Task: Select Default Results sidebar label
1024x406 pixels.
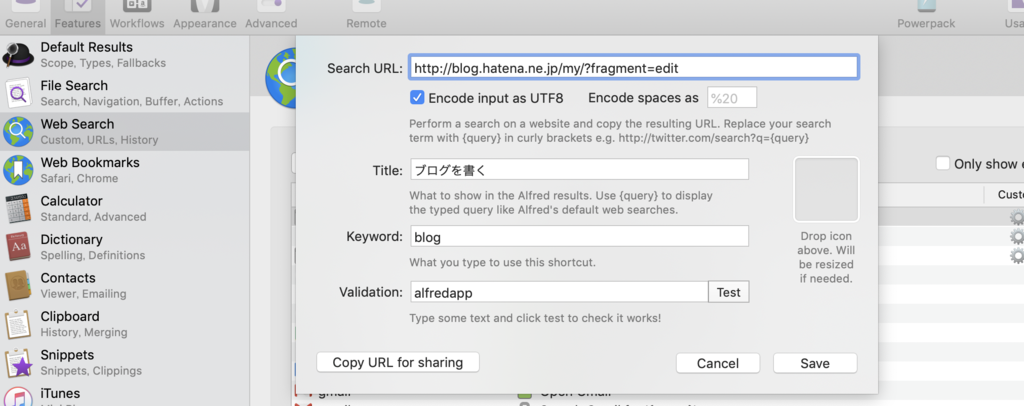Action: click(x=86, y=47)
